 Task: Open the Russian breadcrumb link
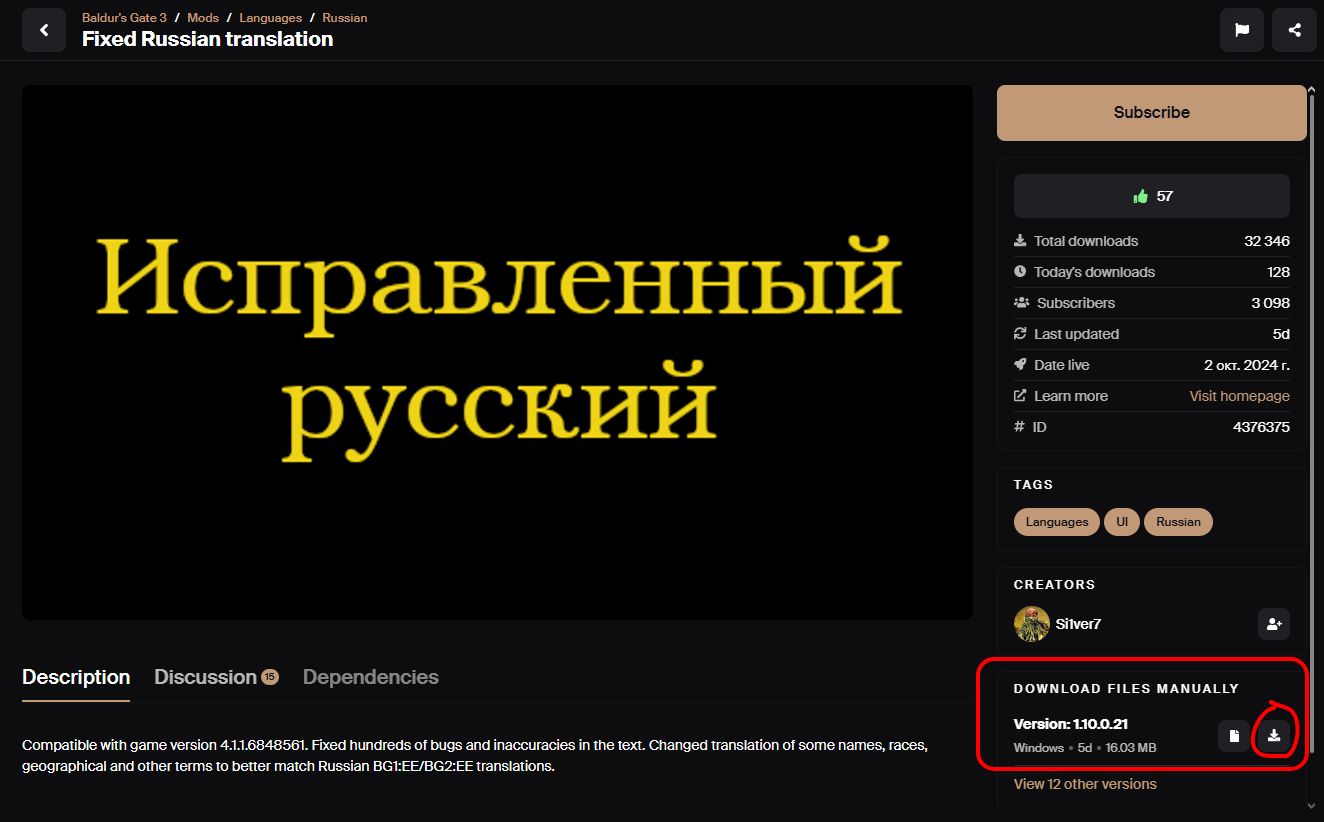coord(344,18)
